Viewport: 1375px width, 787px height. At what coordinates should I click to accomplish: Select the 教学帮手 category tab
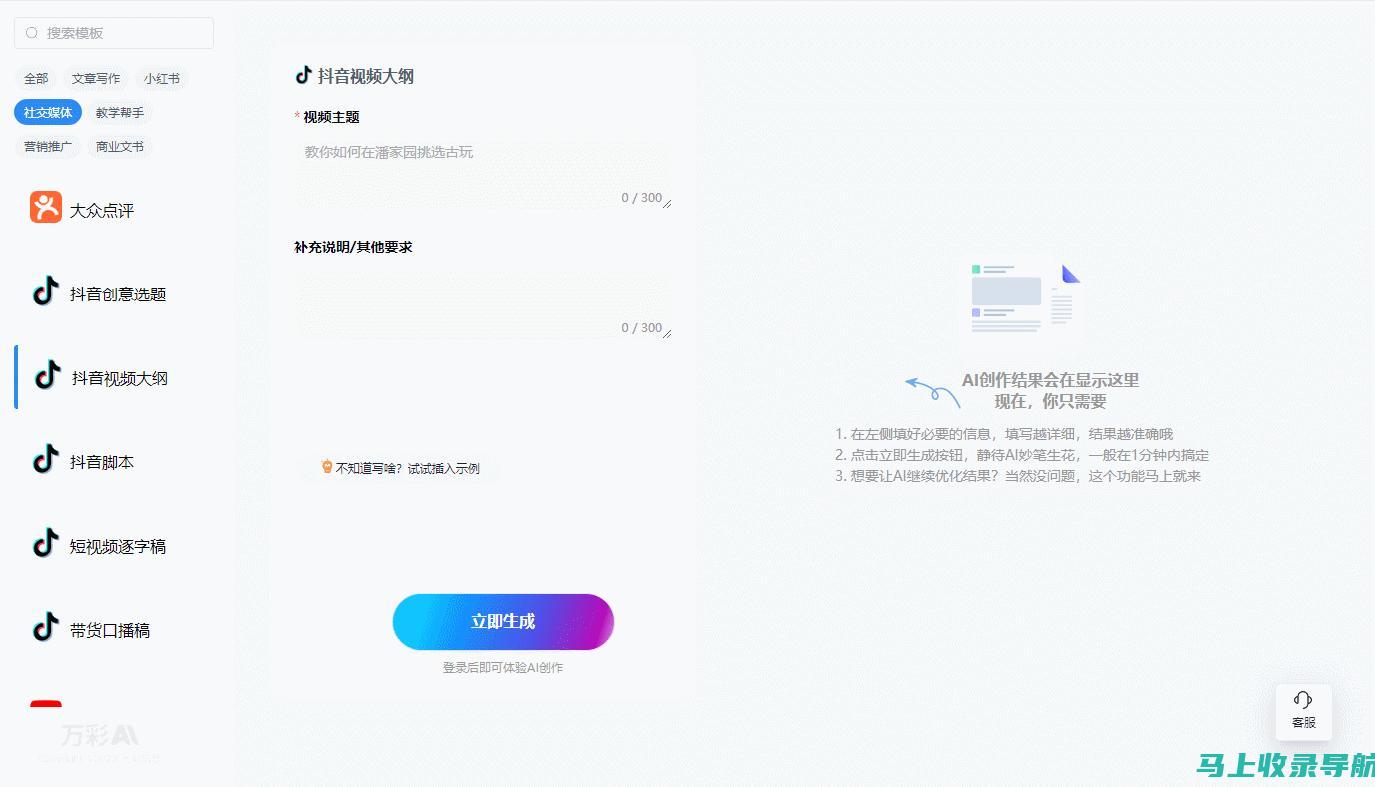(120, 112)
